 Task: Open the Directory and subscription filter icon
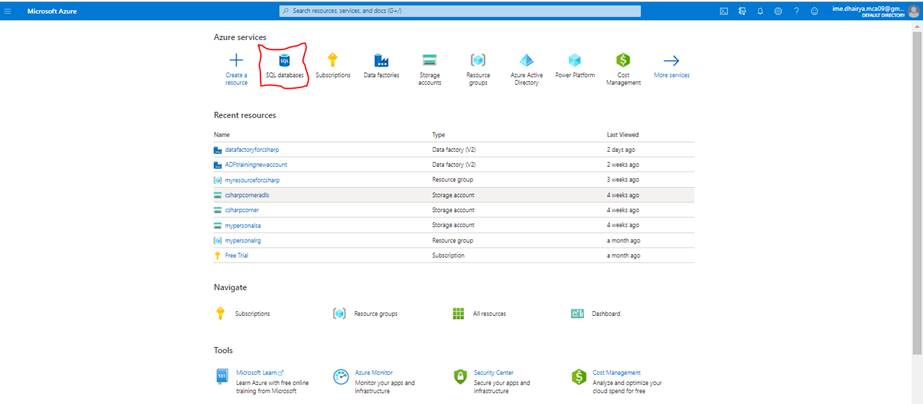(742, 11)
